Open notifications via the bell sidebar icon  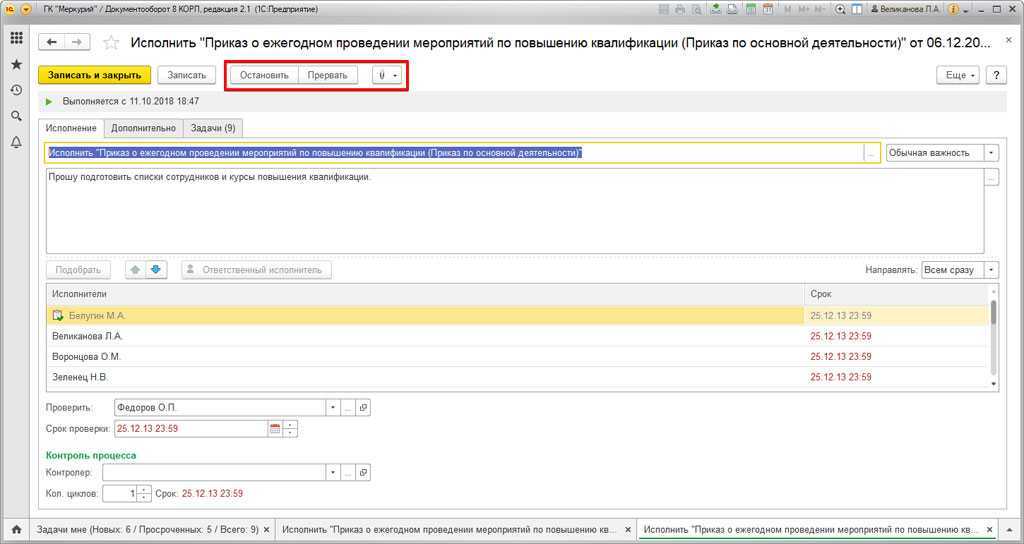pyautogui.click(x=16, y=143)
